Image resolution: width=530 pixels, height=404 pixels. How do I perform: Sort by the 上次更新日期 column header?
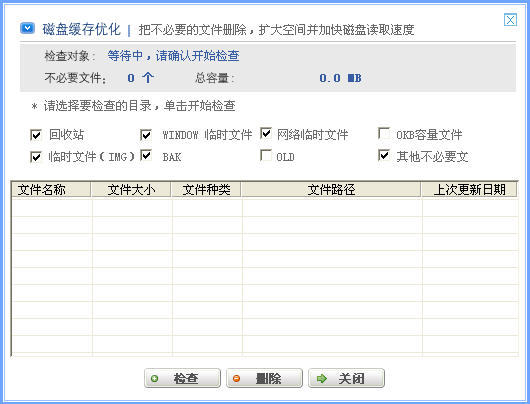469,189
